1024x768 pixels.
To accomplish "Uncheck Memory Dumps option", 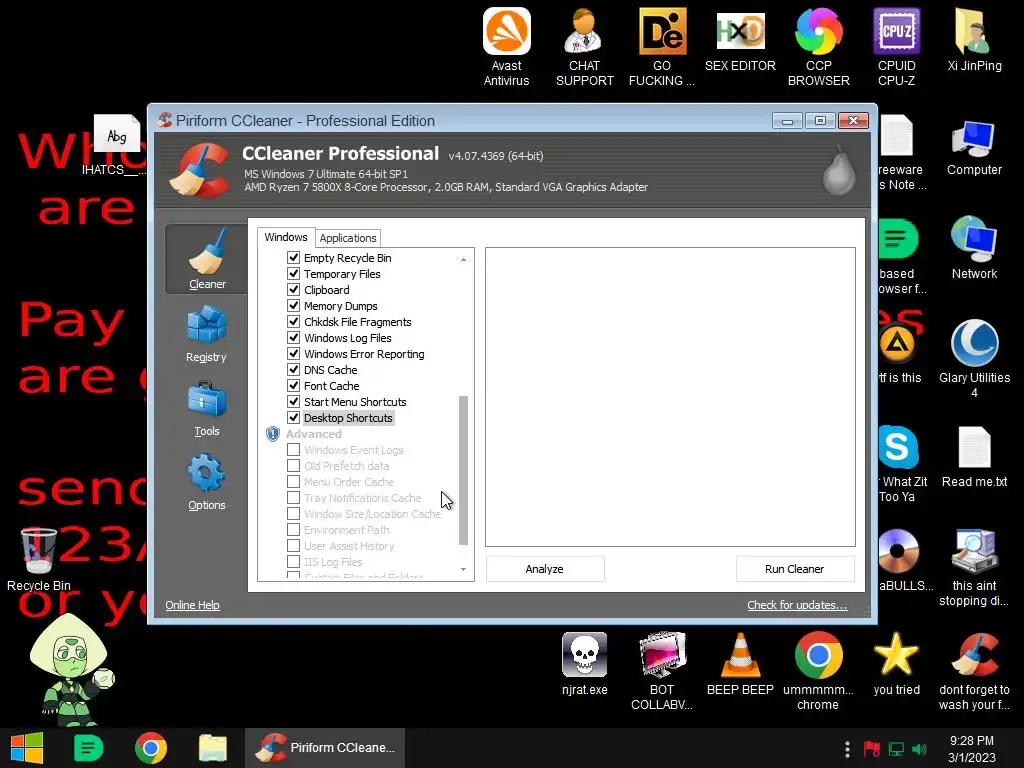I will tap(293, 306).
